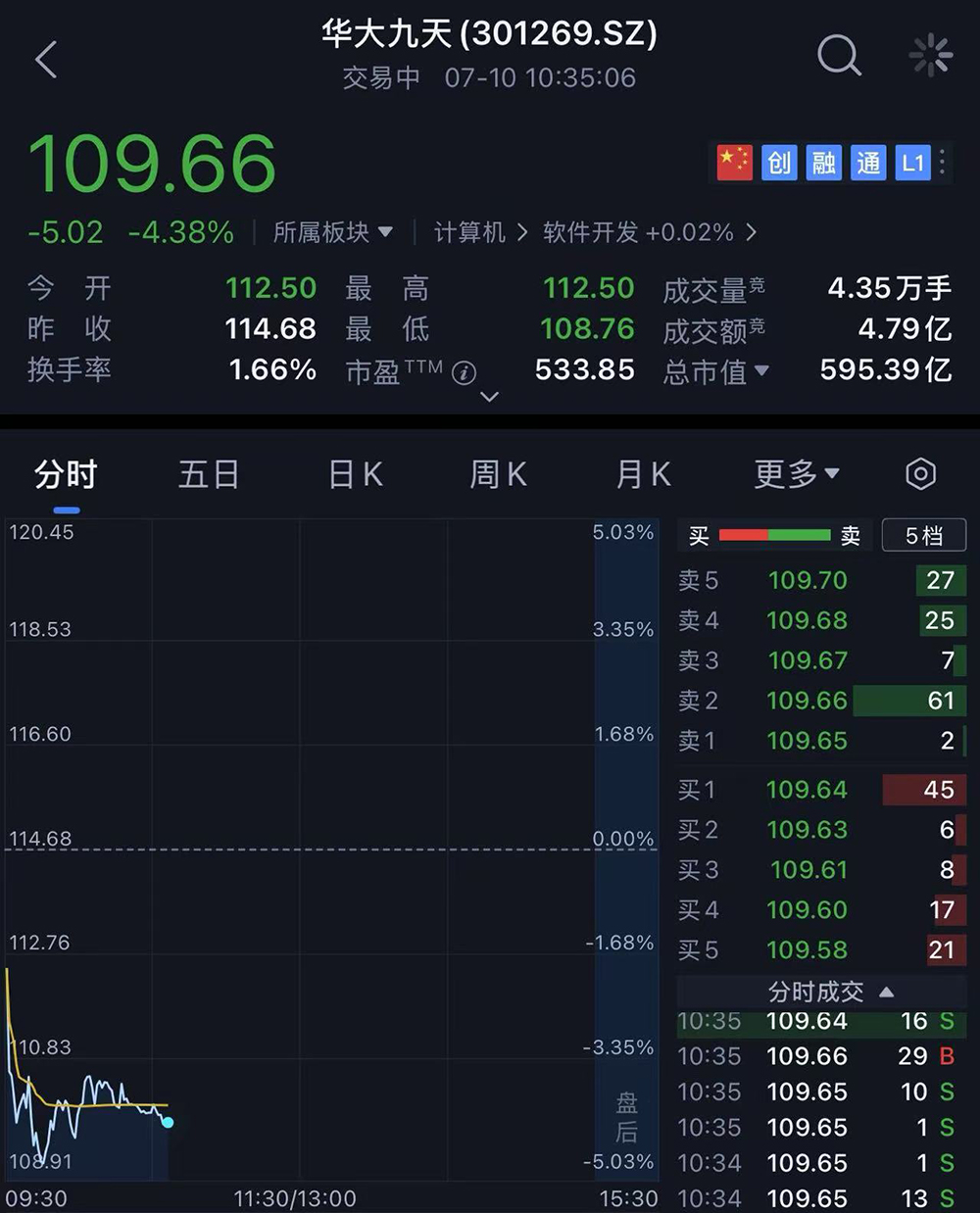980x1213 pixels.
Task: Tap the buy-sell ratio bar
Action: tap(773, 535)
